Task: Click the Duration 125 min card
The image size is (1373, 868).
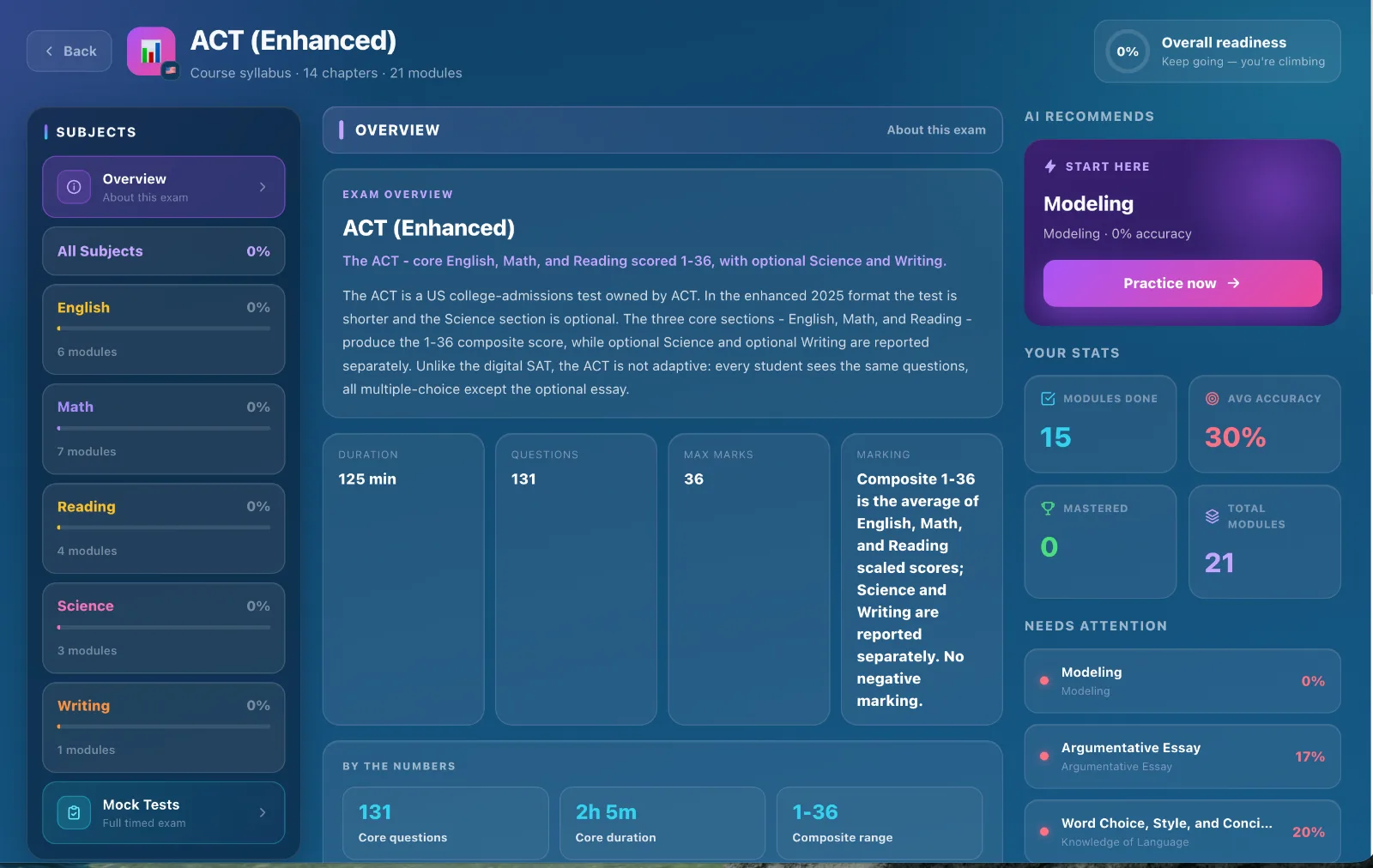Action: click(403, 579)
